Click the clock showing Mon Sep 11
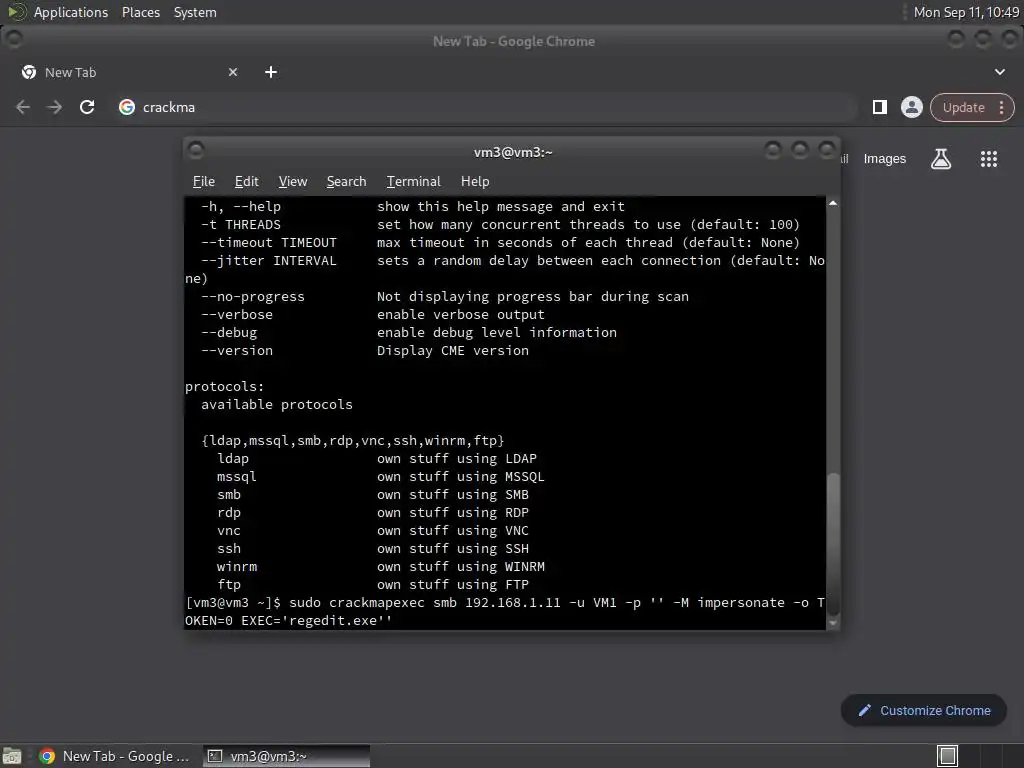This screenshot has height=768, width=1024. (x=966, y=12)
